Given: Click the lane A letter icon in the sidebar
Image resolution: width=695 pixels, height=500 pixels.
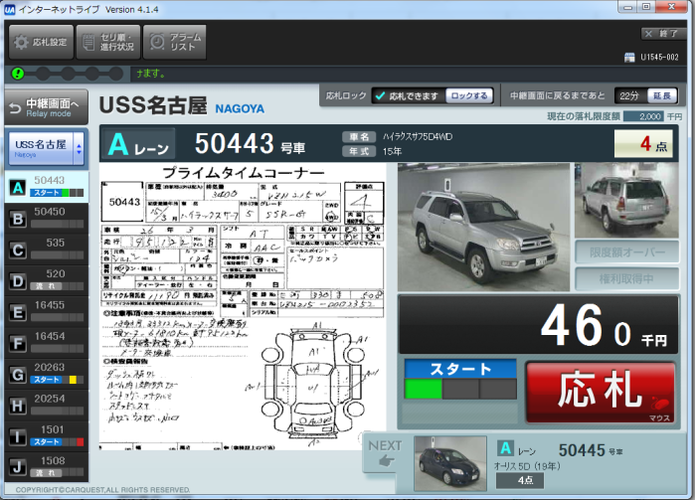Looking at the screenshot, I should click(18, 188).
